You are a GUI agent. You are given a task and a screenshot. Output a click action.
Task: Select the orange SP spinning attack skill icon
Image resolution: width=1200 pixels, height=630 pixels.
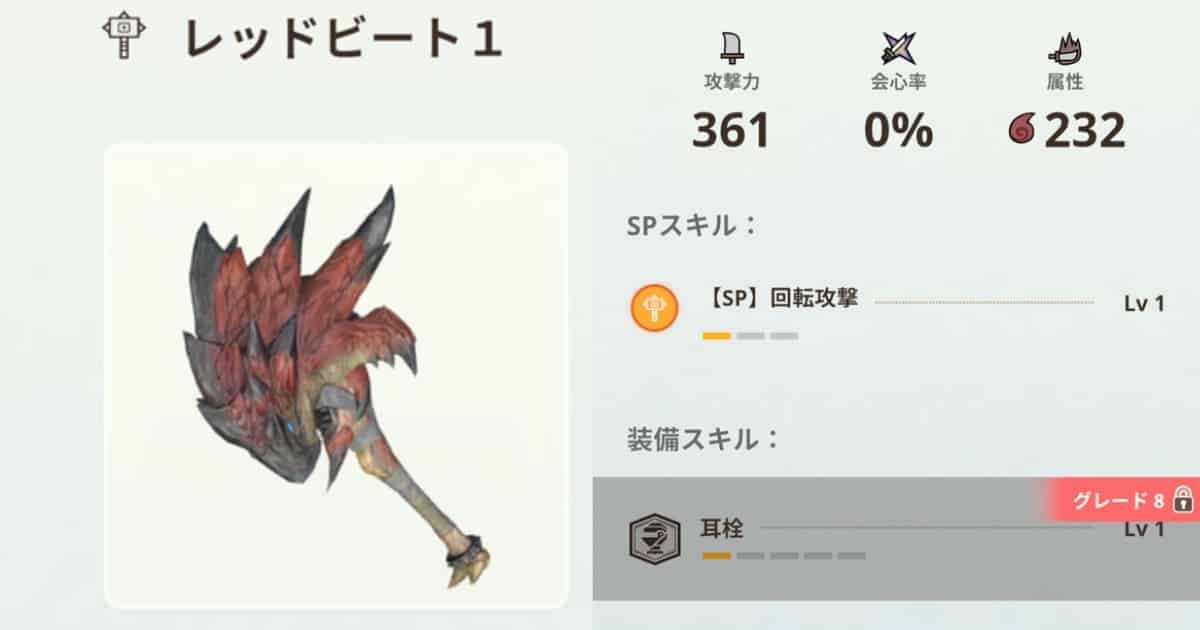[x=654, y=307]
